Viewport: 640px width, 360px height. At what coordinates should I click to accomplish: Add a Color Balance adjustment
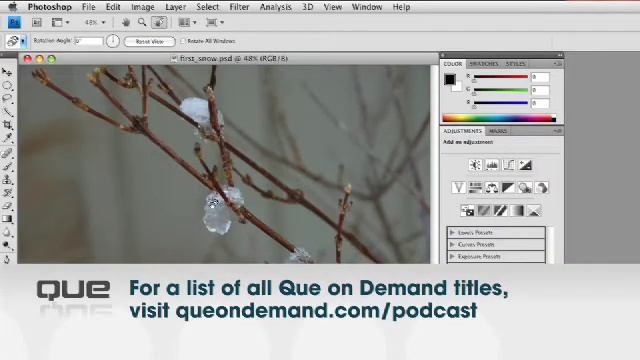click(492, 188)
